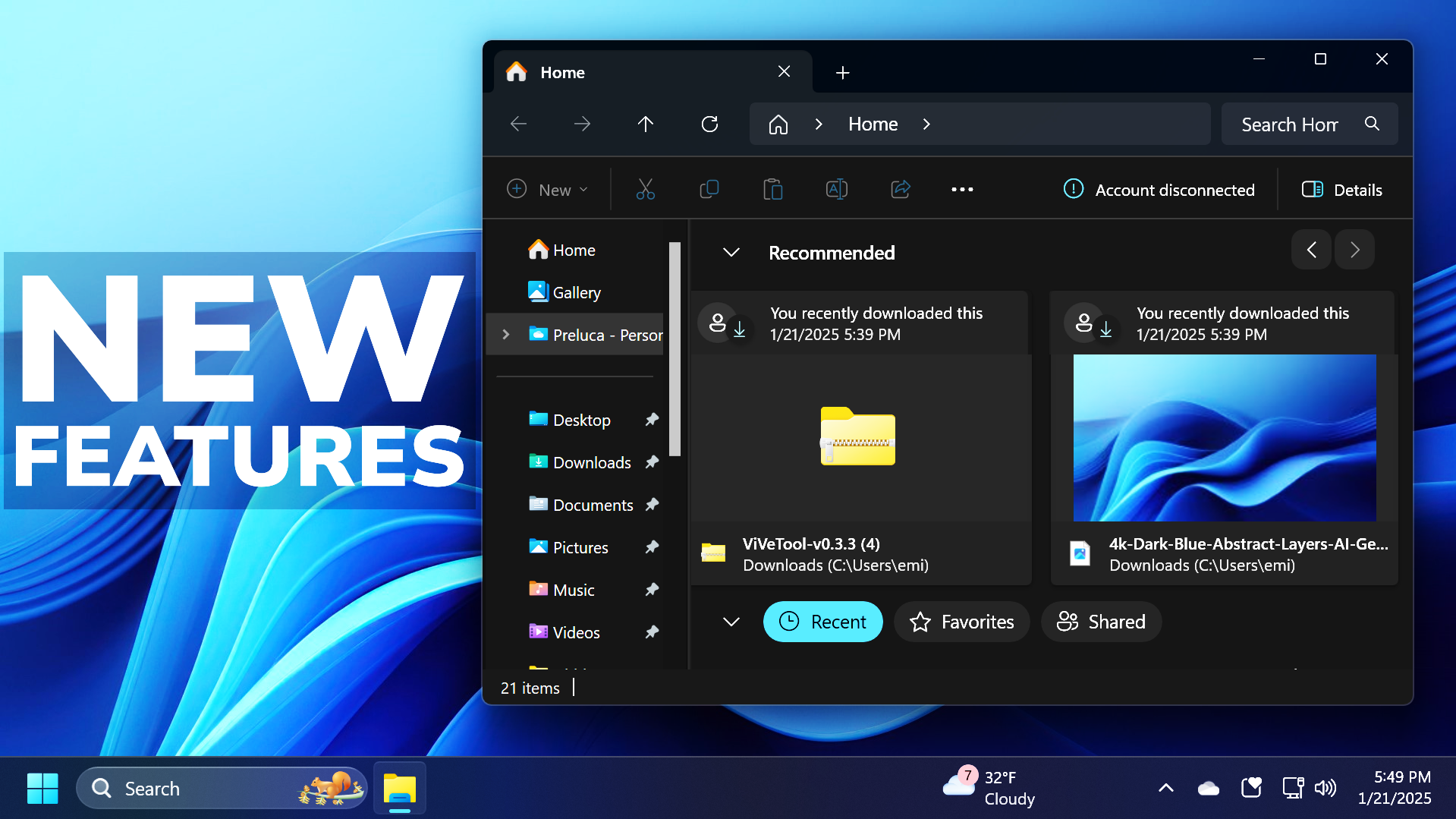Collapse the Recommended section
The height and width of the screenshot is (819, 1456).
[x=731, y=253]
